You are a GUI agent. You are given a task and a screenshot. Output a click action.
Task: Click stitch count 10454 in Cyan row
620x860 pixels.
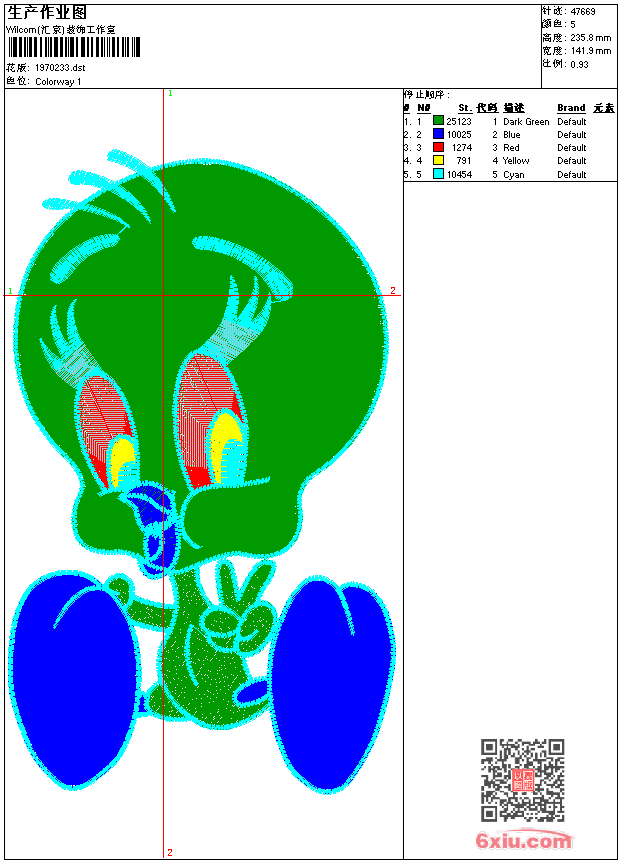[x=459, y=175]
